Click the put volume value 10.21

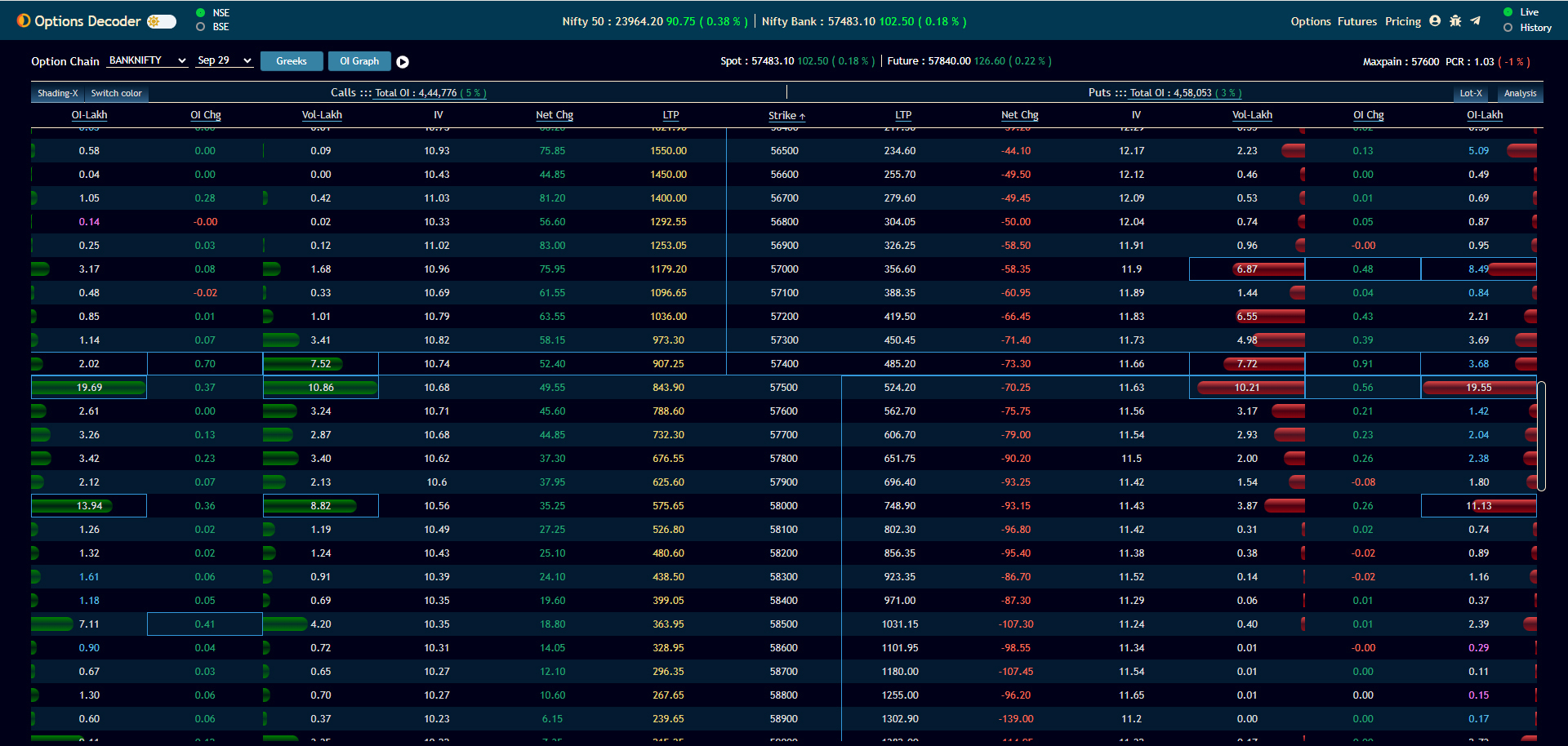(1247, 388)
